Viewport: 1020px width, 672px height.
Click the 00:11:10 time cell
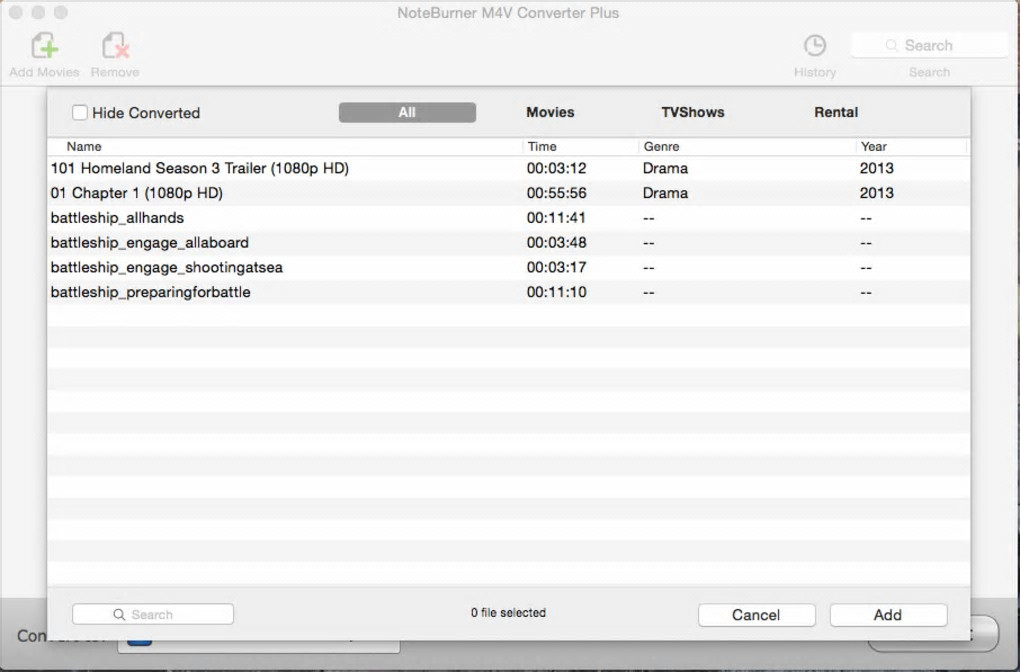click(x=557, y=292)
